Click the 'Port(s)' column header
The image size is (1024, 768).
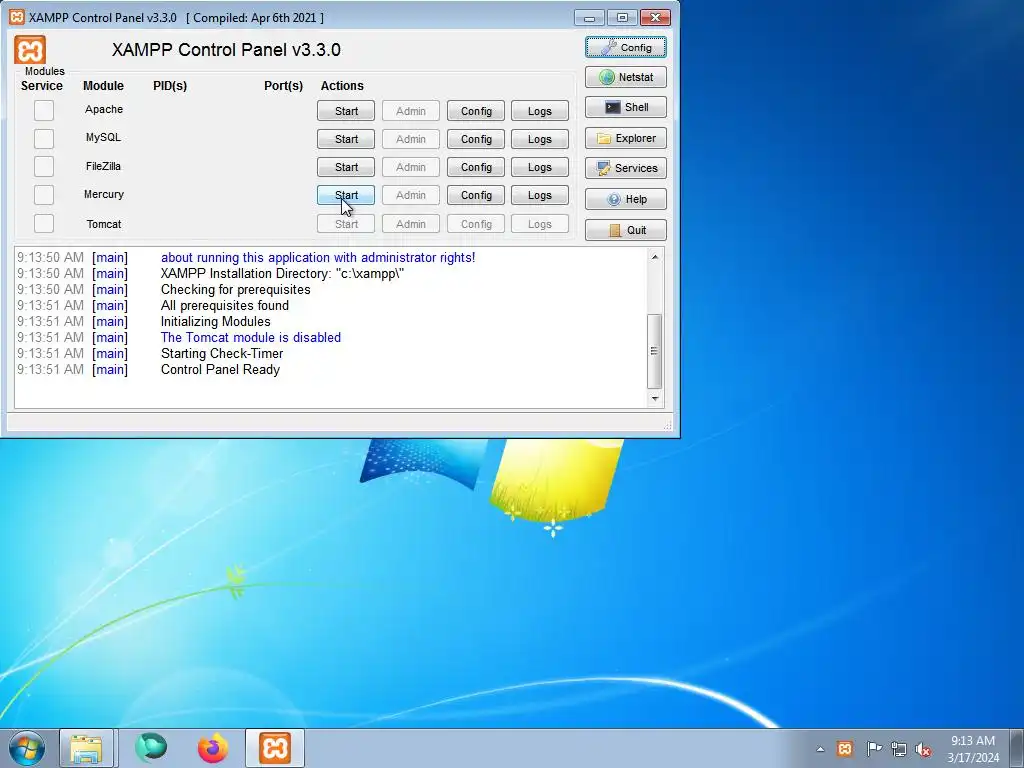[x=283, y=86]
